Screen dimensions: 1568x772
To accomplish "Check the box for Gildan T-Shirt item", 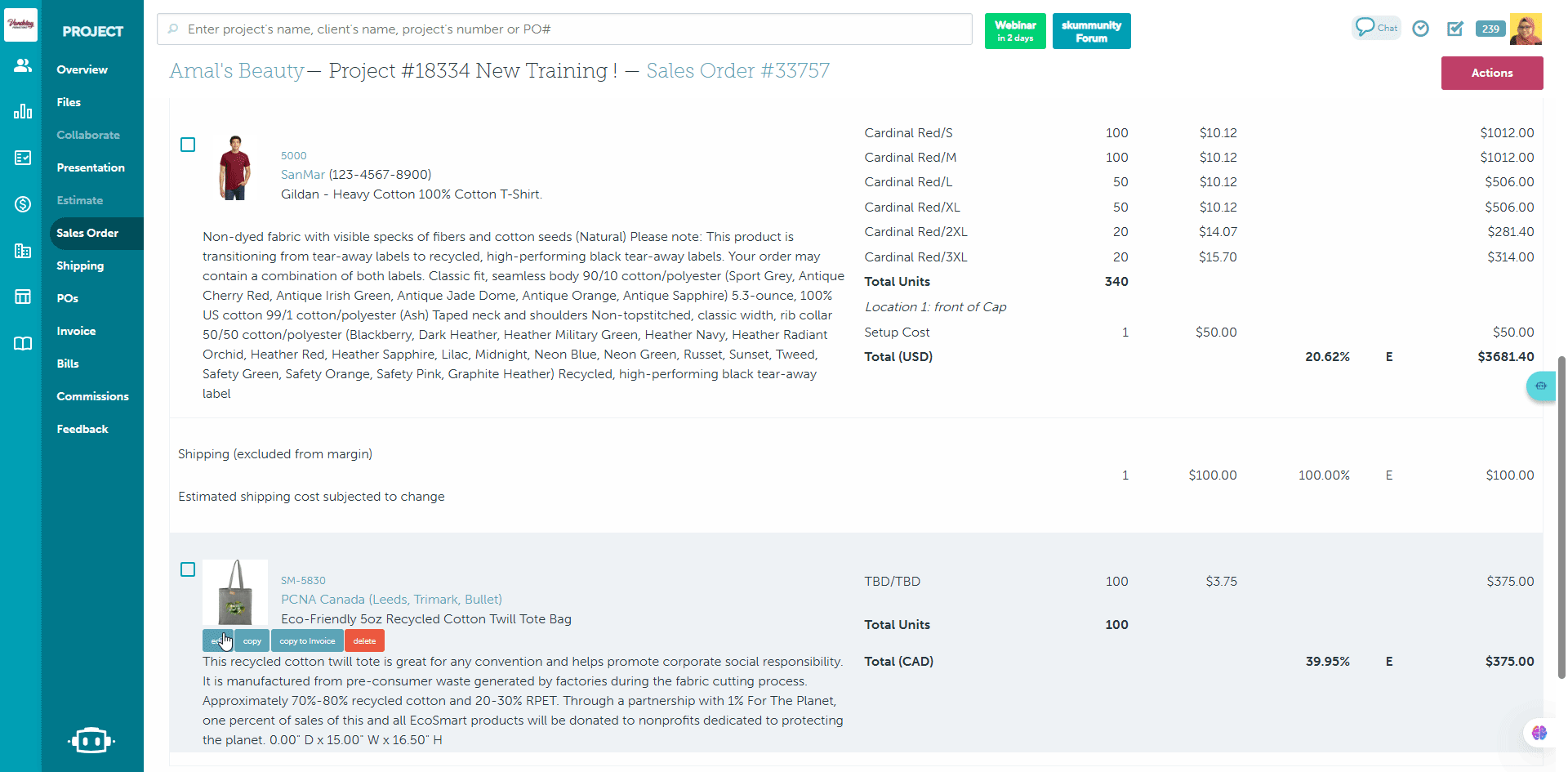I will [188, 145].
